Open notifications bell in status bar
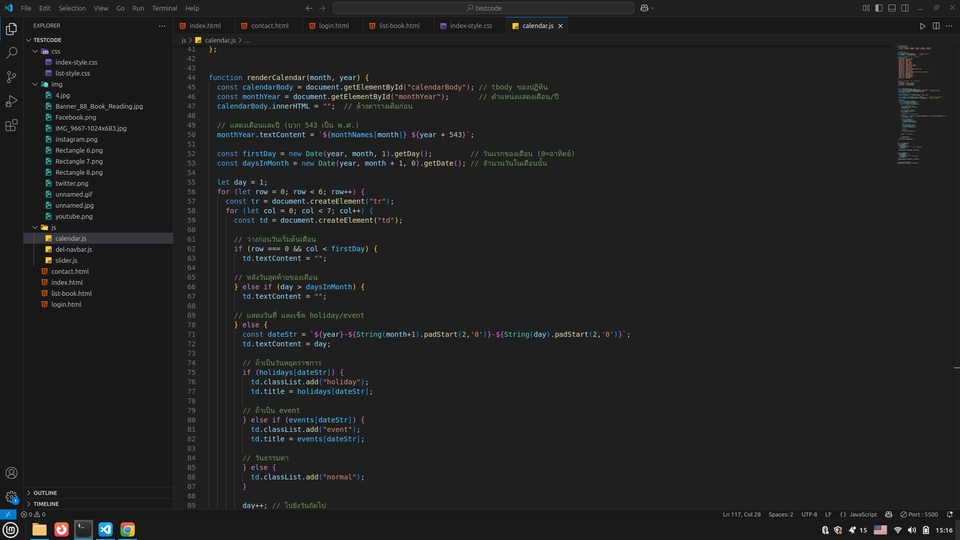960x540 pixels. coord(950,514)
